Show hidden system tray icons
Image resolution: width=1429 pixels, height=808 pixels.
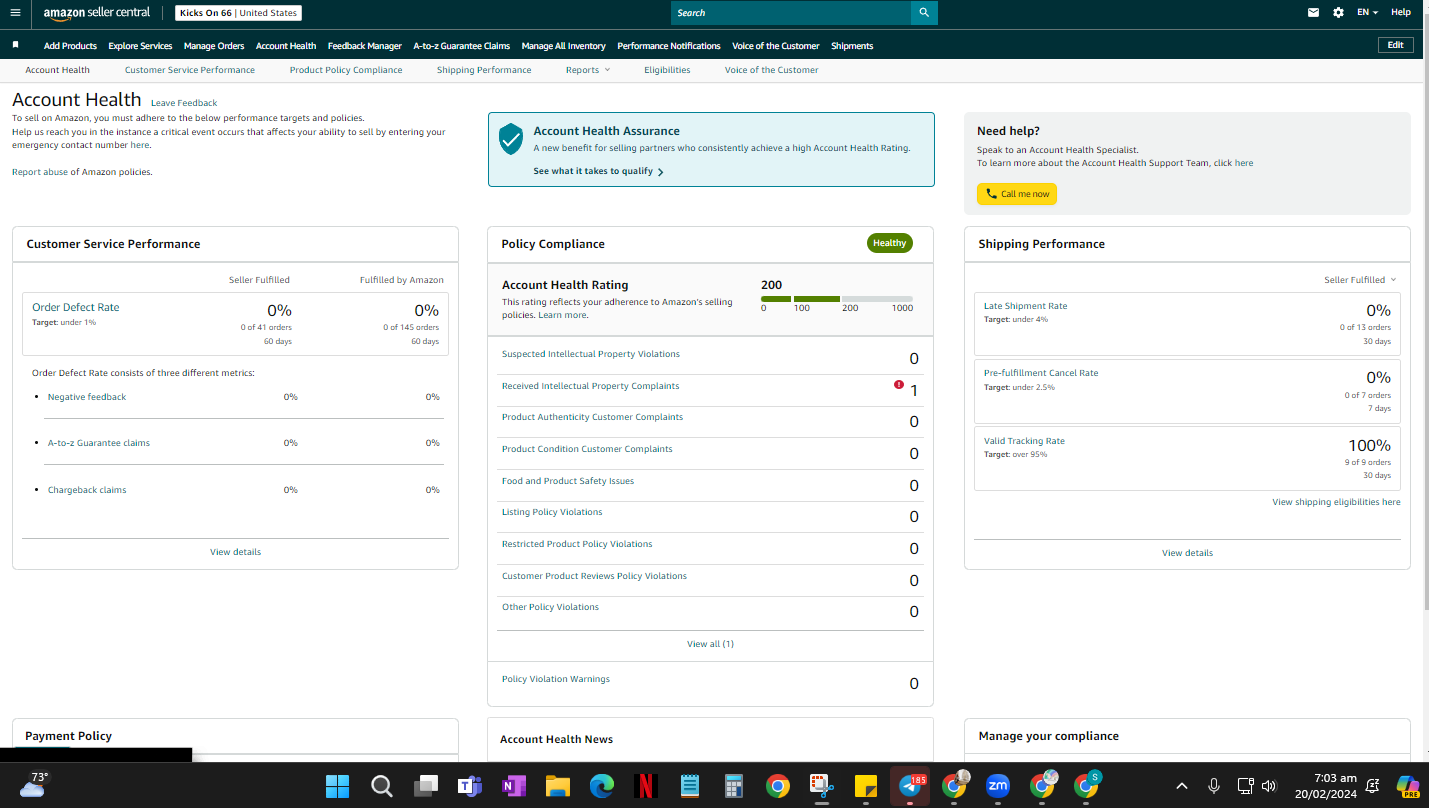tap(1182, 786)
